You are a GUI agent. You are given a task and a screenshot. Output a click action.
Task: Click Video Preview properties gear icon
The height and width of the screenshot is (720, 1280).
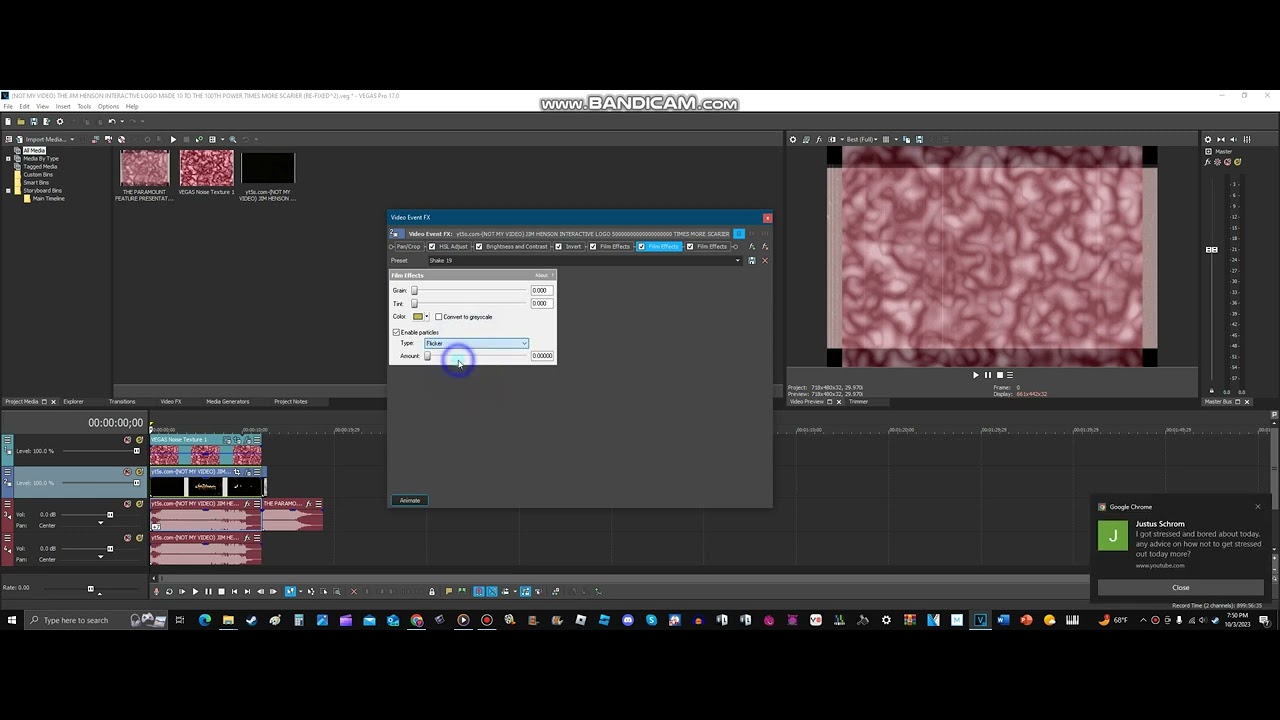click(793, 139)
